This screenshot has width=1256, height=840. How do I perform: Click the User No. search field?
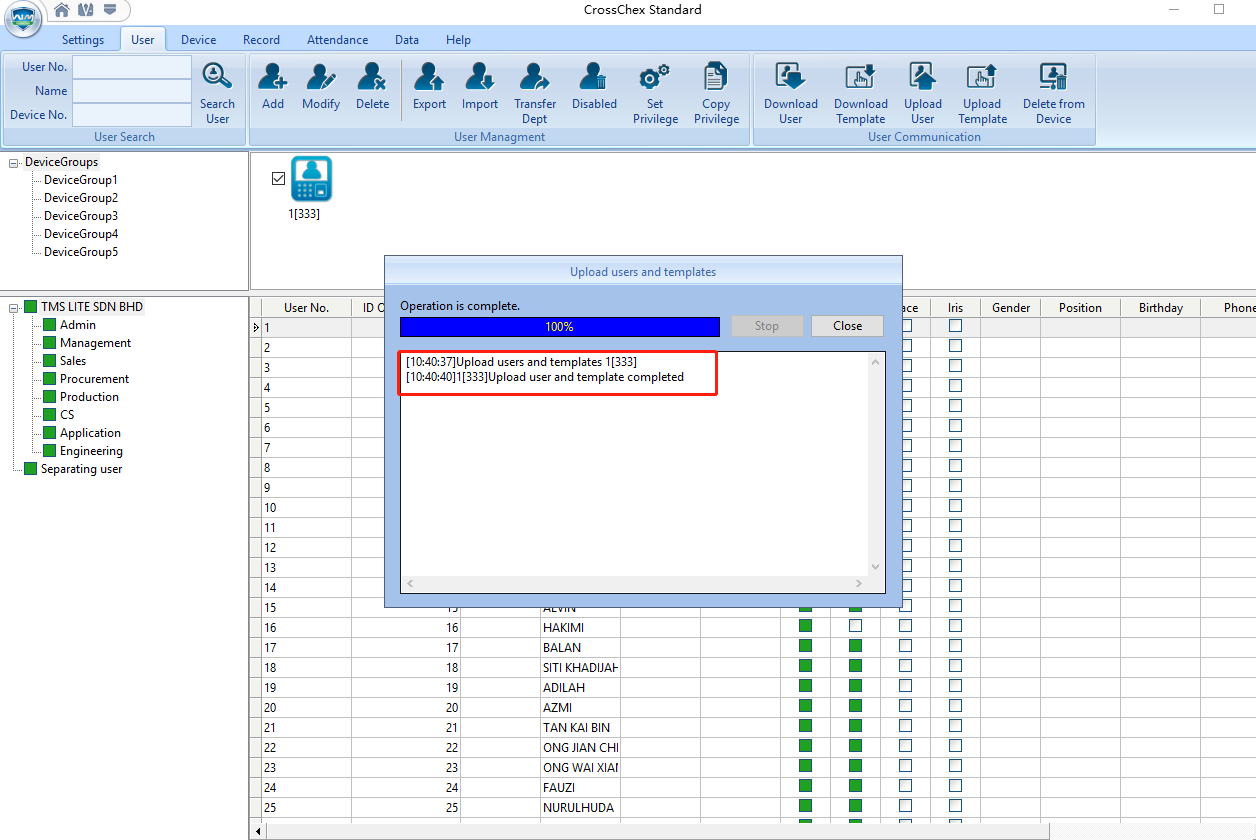131,67
